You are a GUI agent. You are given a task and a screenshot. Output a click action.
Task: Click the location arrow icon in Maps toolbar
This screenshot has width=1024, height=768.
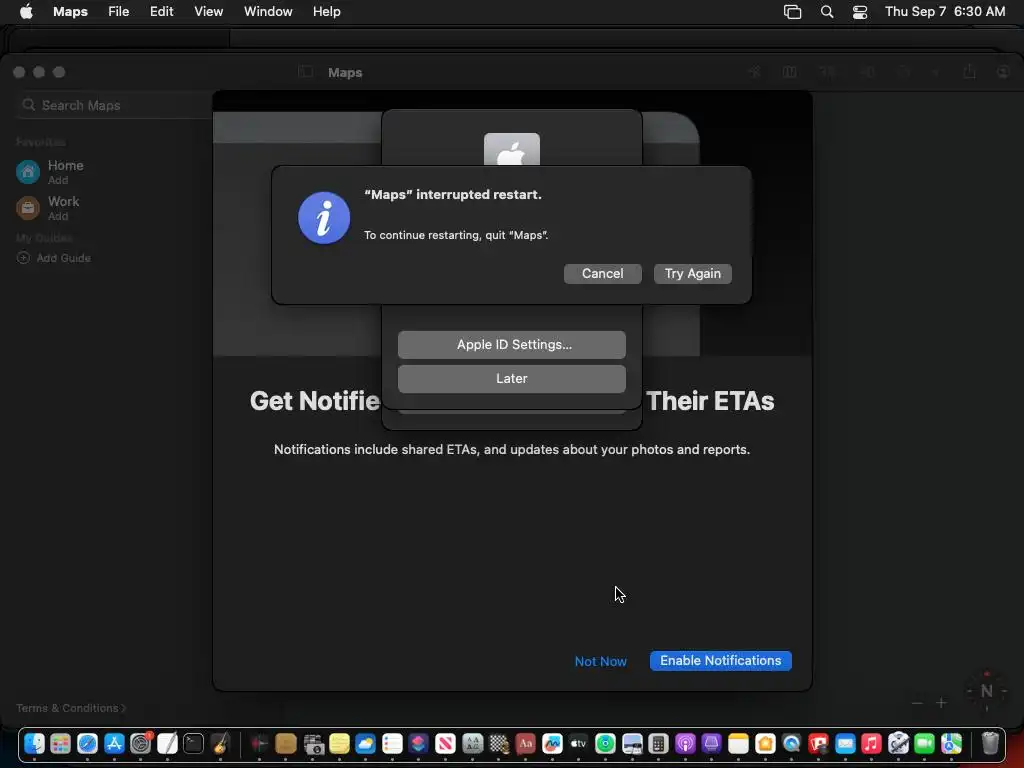click(754, 72)
